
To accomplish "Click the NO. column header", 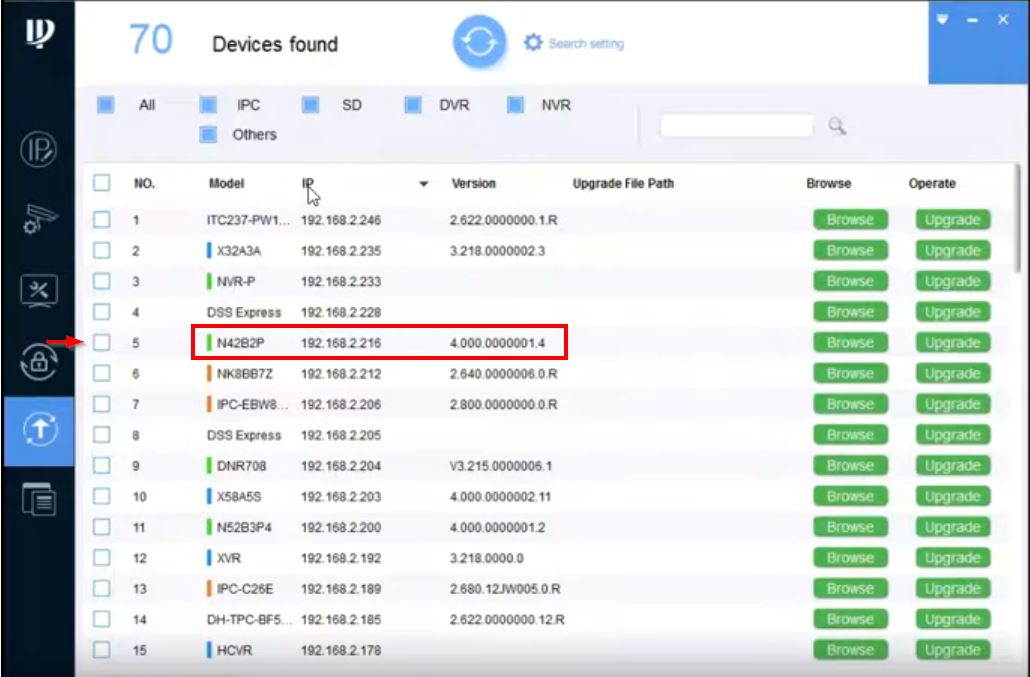I will point(145,183).
